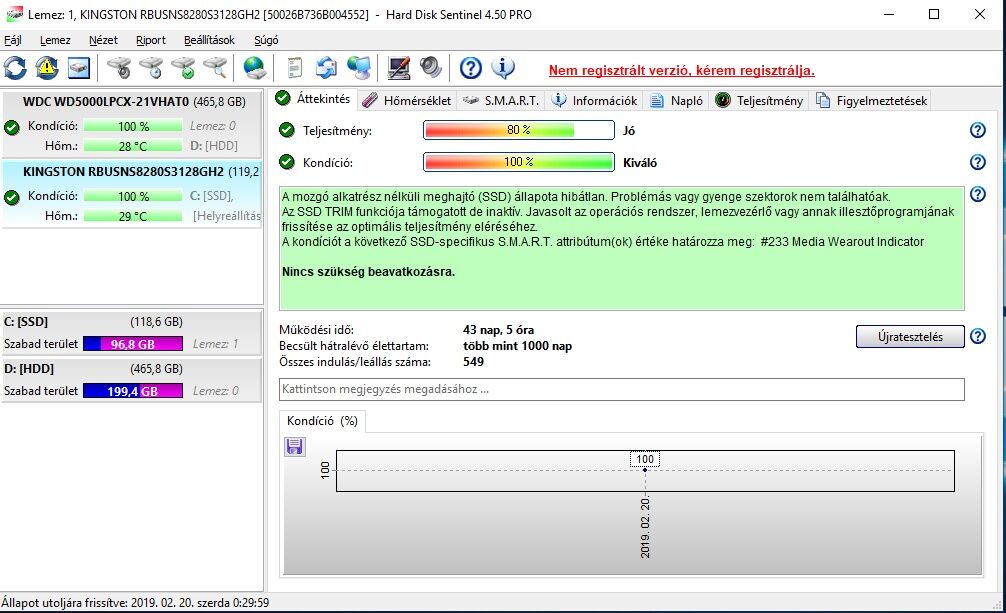
Task: Open the Riport menu
Action: tap(151, 40)
